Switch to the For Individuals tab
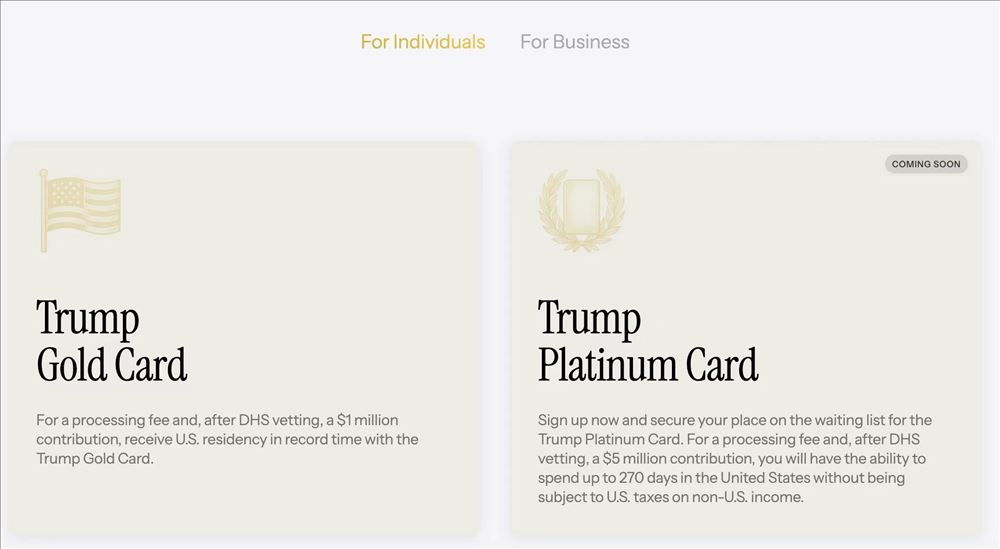This screenshot has width=1000, height=549. pos(422,42)
